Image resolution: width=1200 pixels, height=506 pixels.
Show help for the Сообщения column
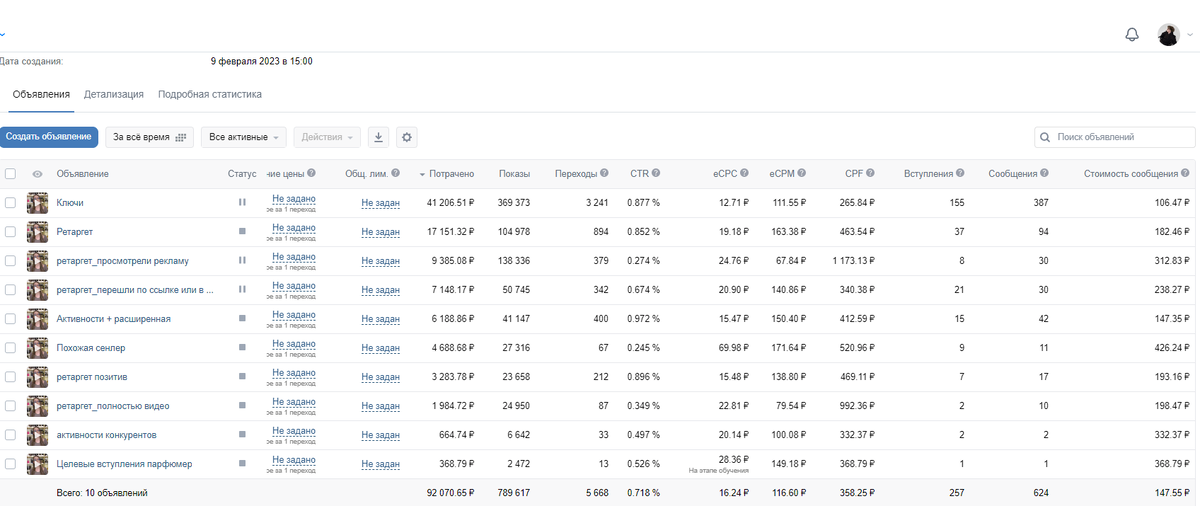click(1044, 174)
